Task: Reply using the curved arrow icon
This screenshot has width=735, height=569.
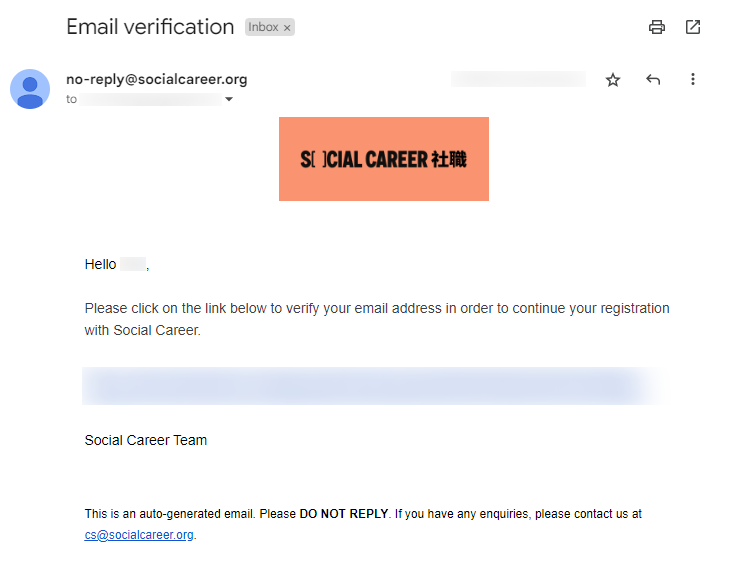Action: [653, 80]
